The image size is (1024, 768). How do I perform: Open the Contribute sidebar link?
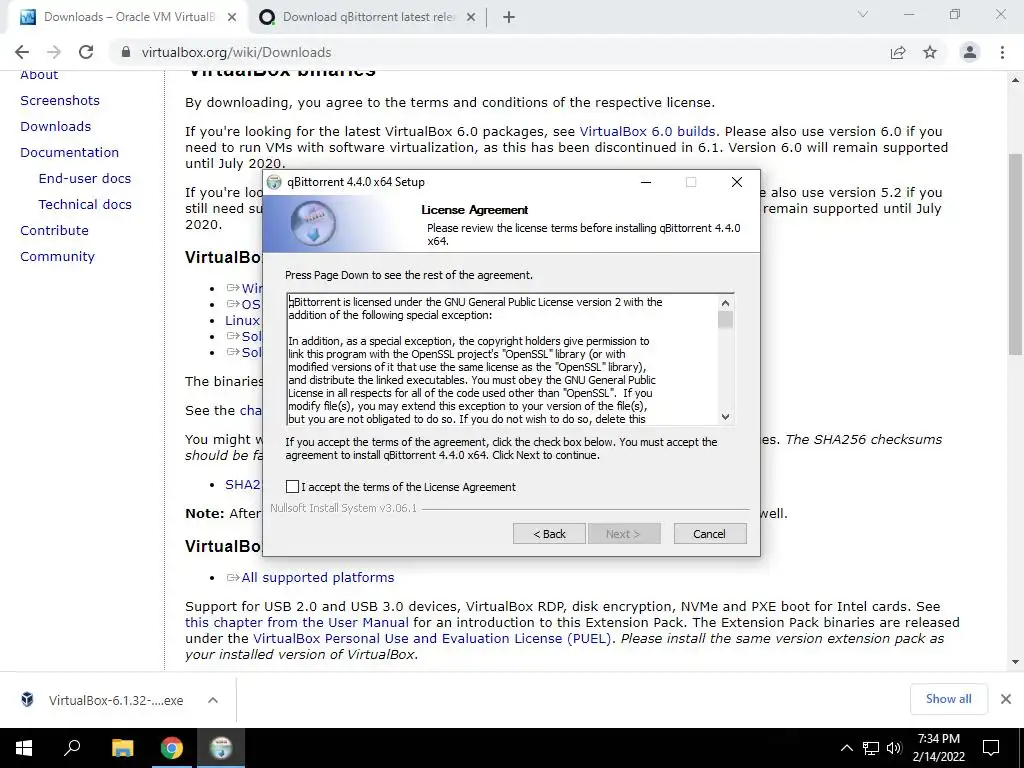point(54,231)
